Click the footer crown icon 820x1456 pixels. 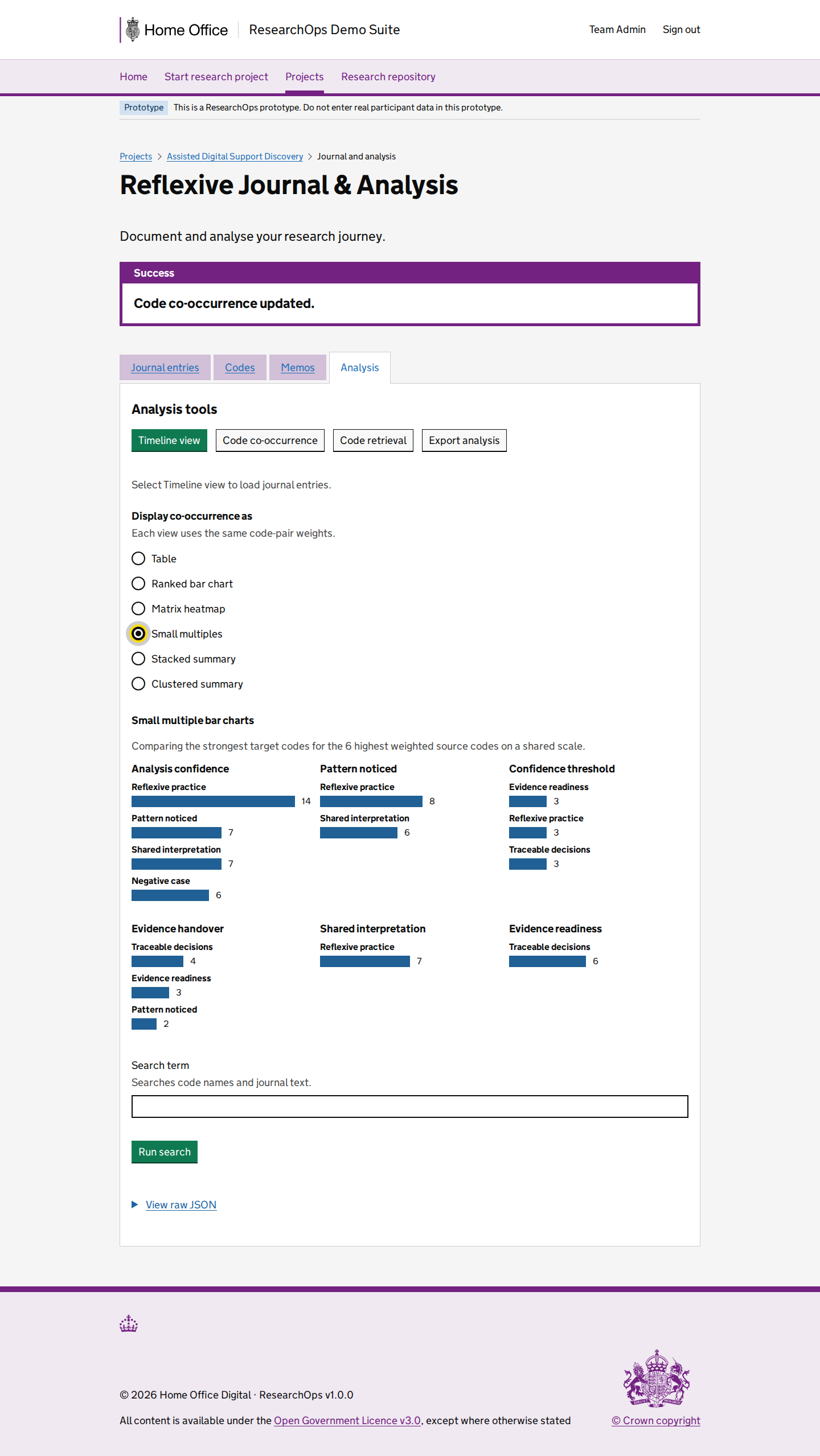(x=129, y=1323)
